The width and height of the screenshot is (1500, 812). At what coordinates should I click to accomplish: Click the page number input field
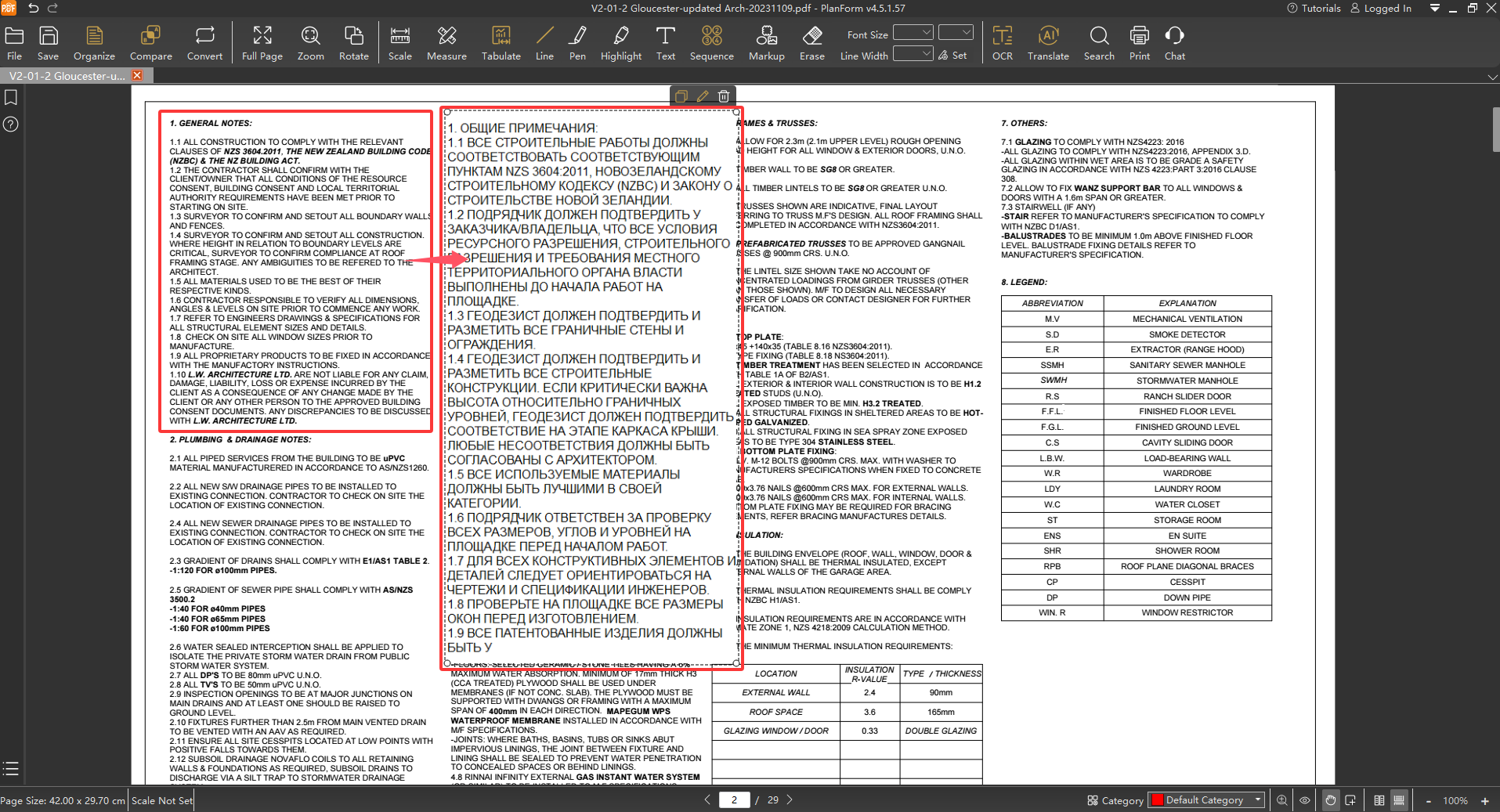tap(734, 799)
